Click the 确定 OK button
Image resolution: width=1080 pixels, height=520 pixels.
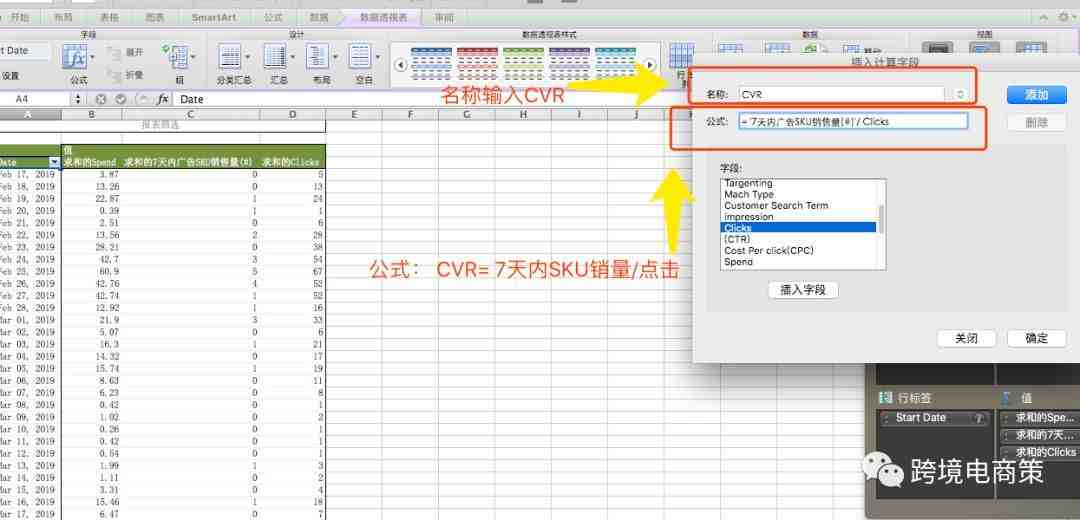pos(1037,338)
